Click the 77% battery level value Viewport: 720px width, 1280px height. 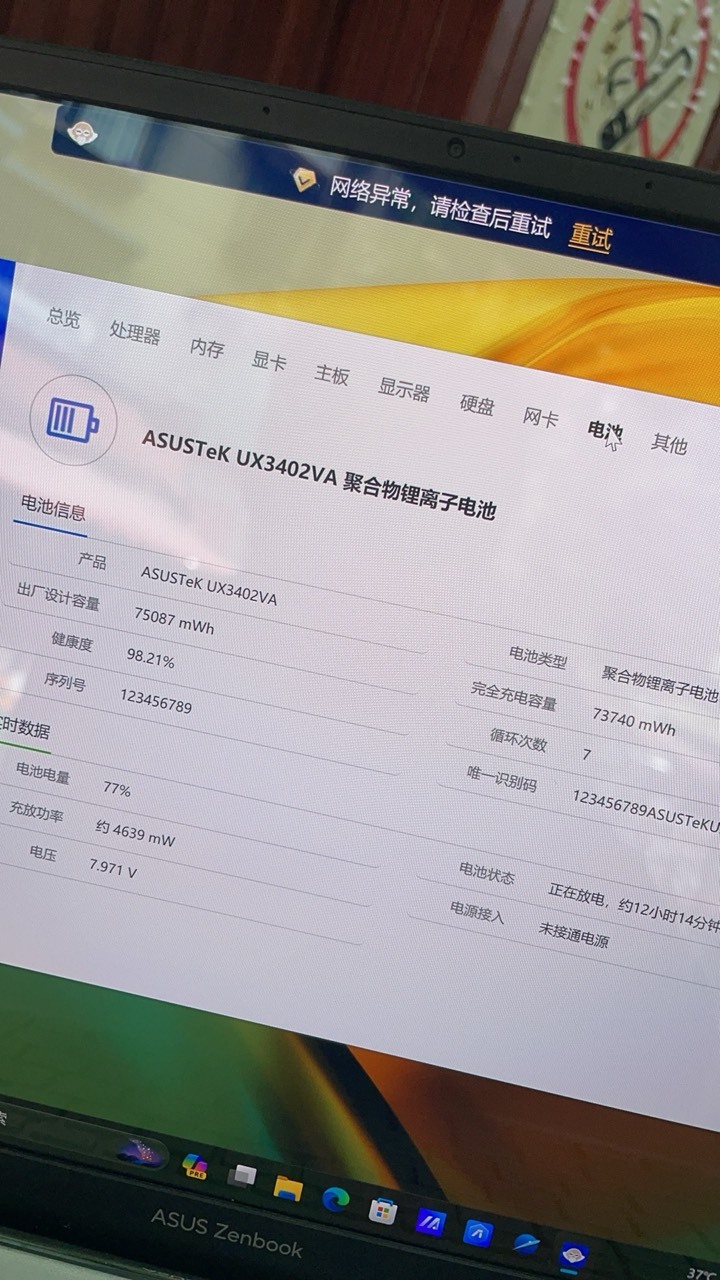117,789
